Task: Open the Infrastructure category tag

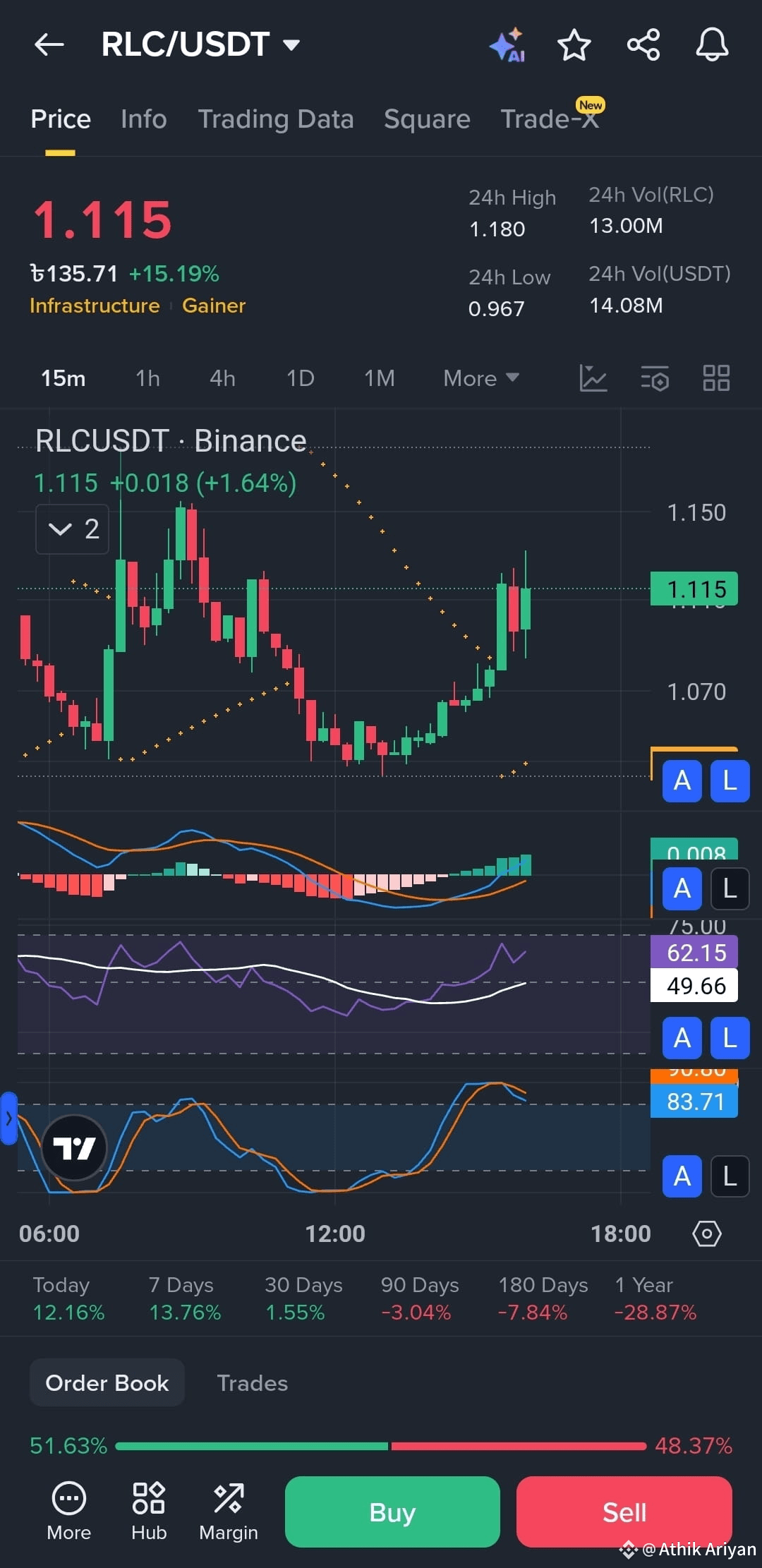Action: pos(95,306)
